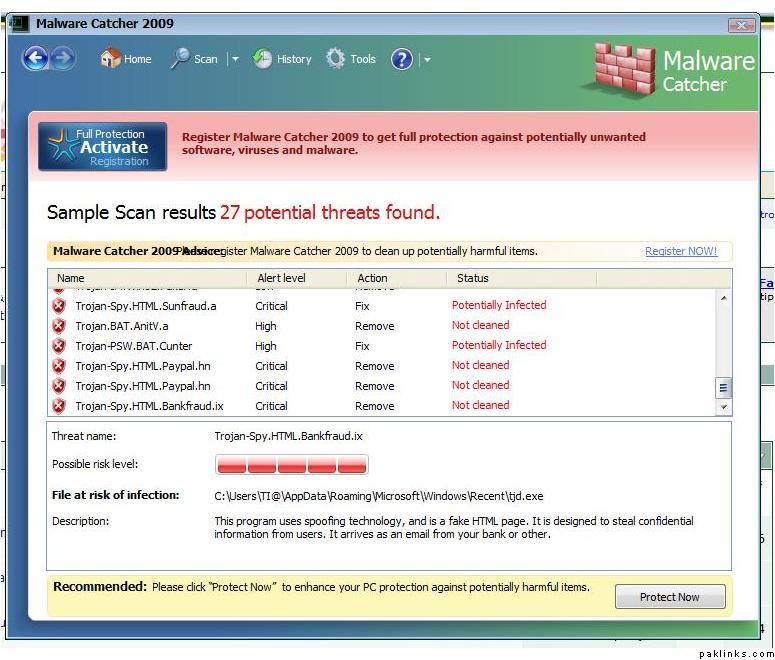The image size is (775, 660).
Task: Sort list by the Name column header
Action: tap(71, 278)
